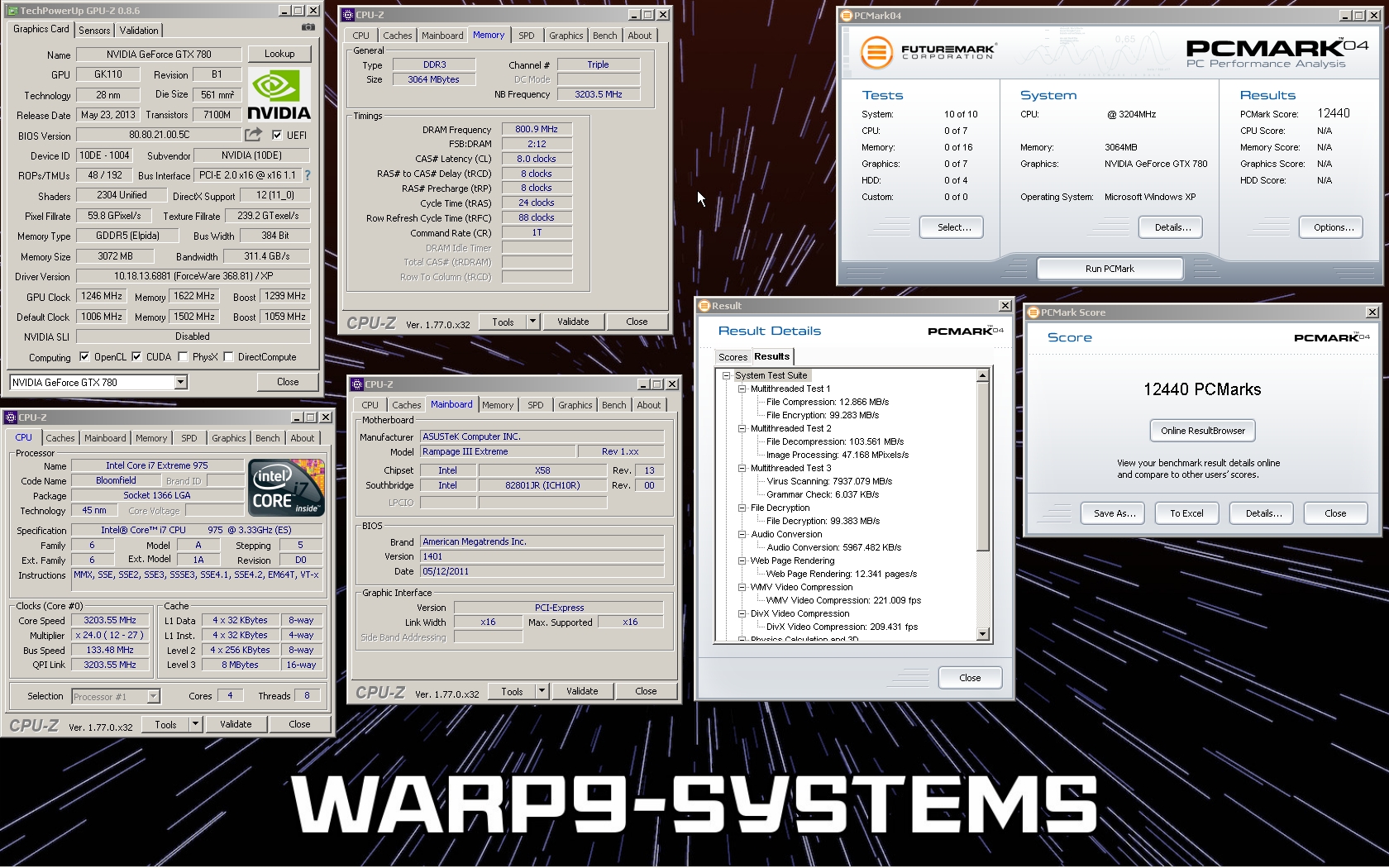This screenshot has width=1389, height=868.
Task: Click the DRAM Frequency value 800.9 MHz
Action: click(x=537, y=129)
